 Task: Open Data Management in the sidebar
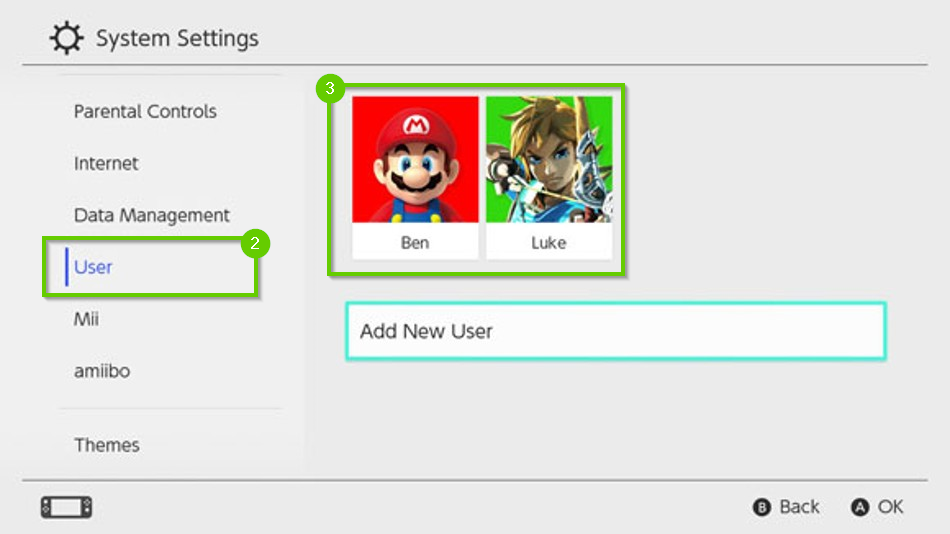point(152,215)
